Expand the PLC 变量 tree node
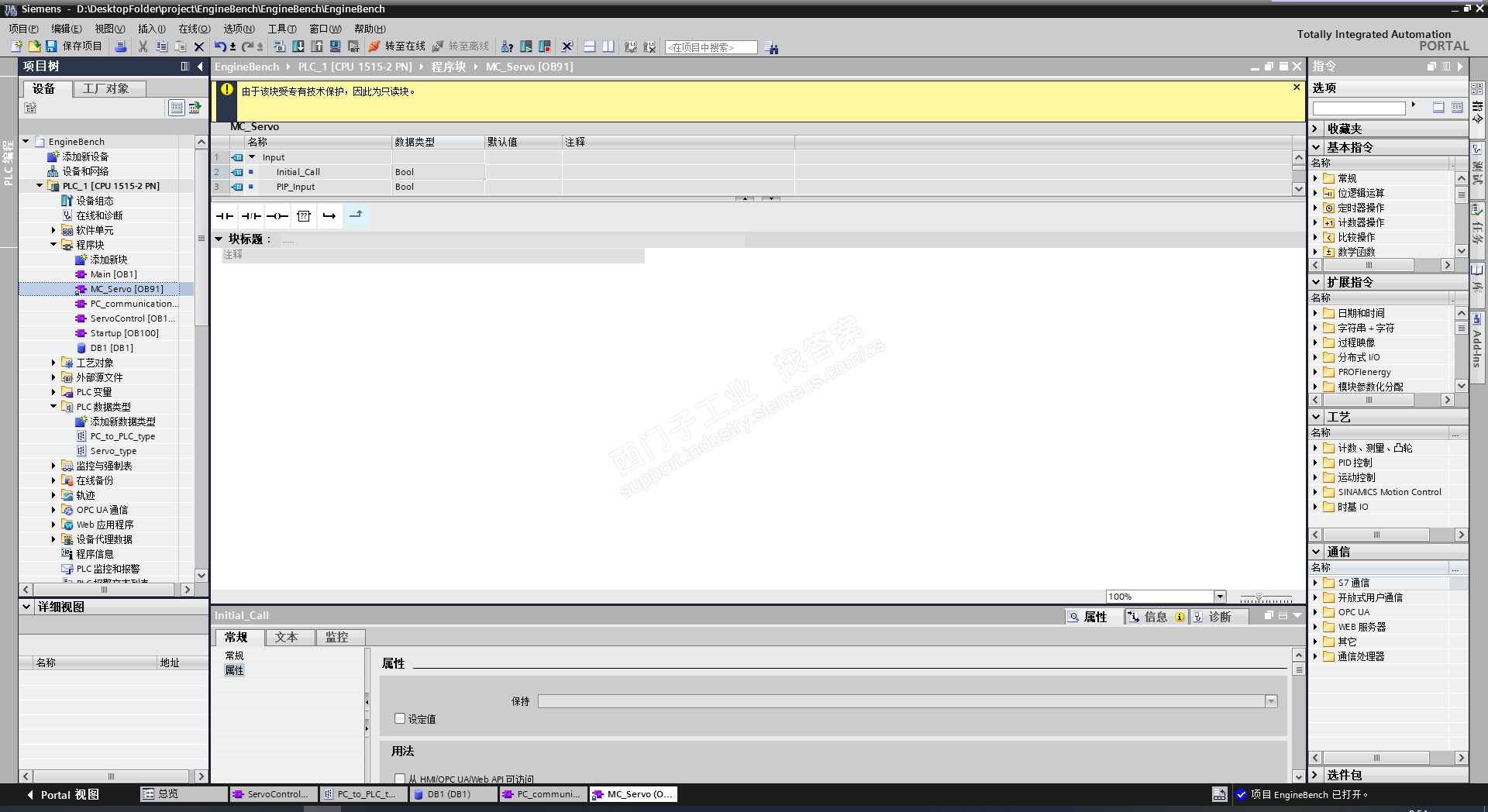This screenshot has width=1488, height=812. point(53,392)
